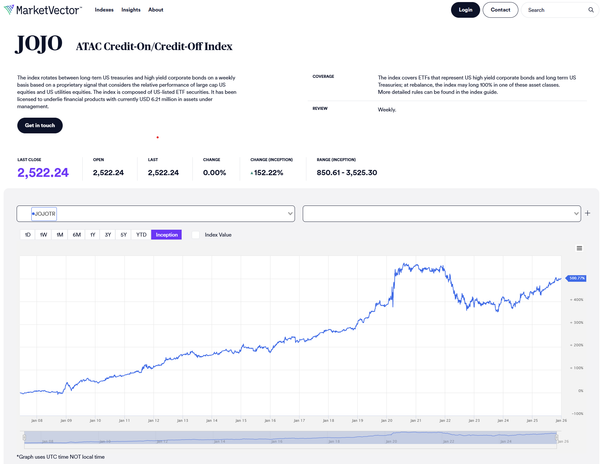Click the Get in touch button
Screen dimensions: 600x464
tap(40, 125)
